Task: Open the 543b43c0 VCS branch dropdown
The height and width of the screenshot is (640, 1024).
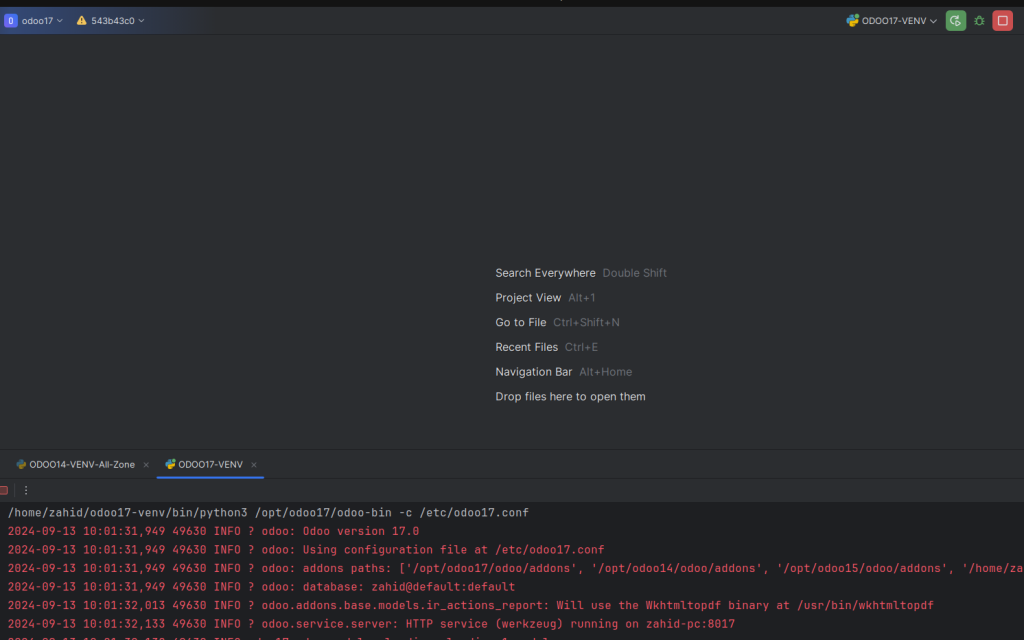Action: pyautogui.click(x=118, y=21)
